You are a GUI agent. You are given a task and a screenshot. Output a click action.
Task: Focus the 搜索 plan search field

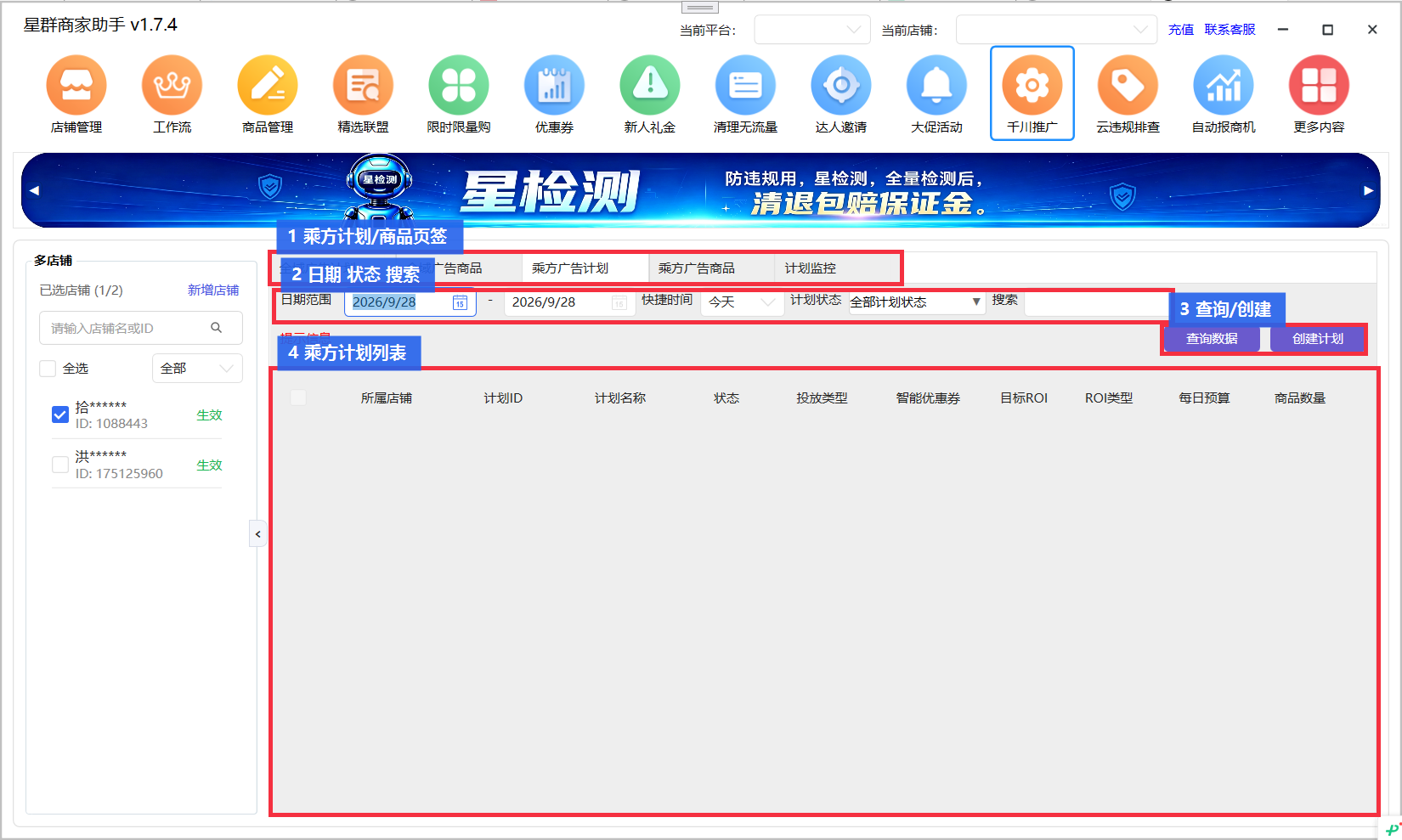pos(1096,303)
